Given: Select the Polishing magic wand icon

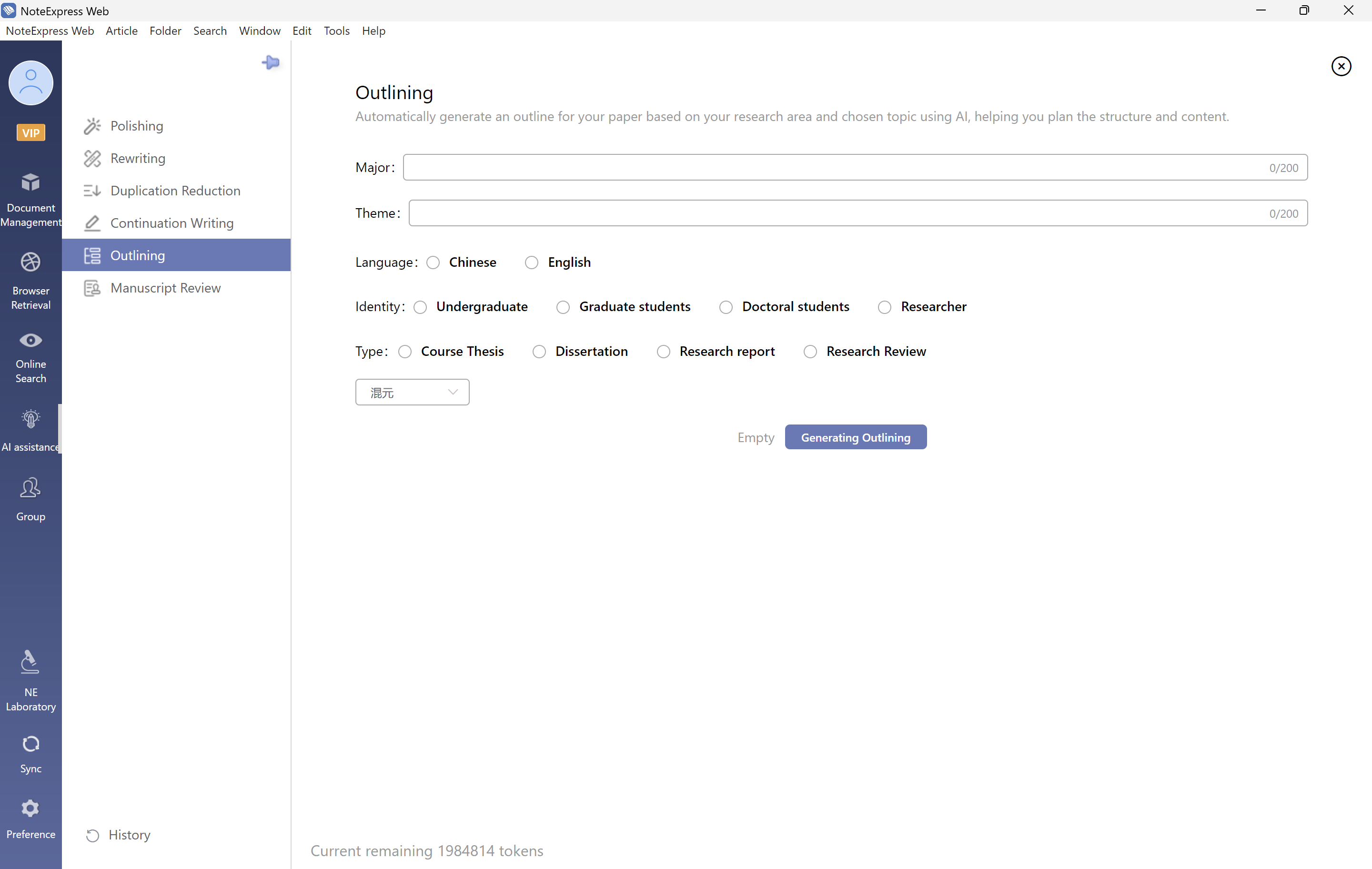Looking at the screenshot, I should pos(92,126).
